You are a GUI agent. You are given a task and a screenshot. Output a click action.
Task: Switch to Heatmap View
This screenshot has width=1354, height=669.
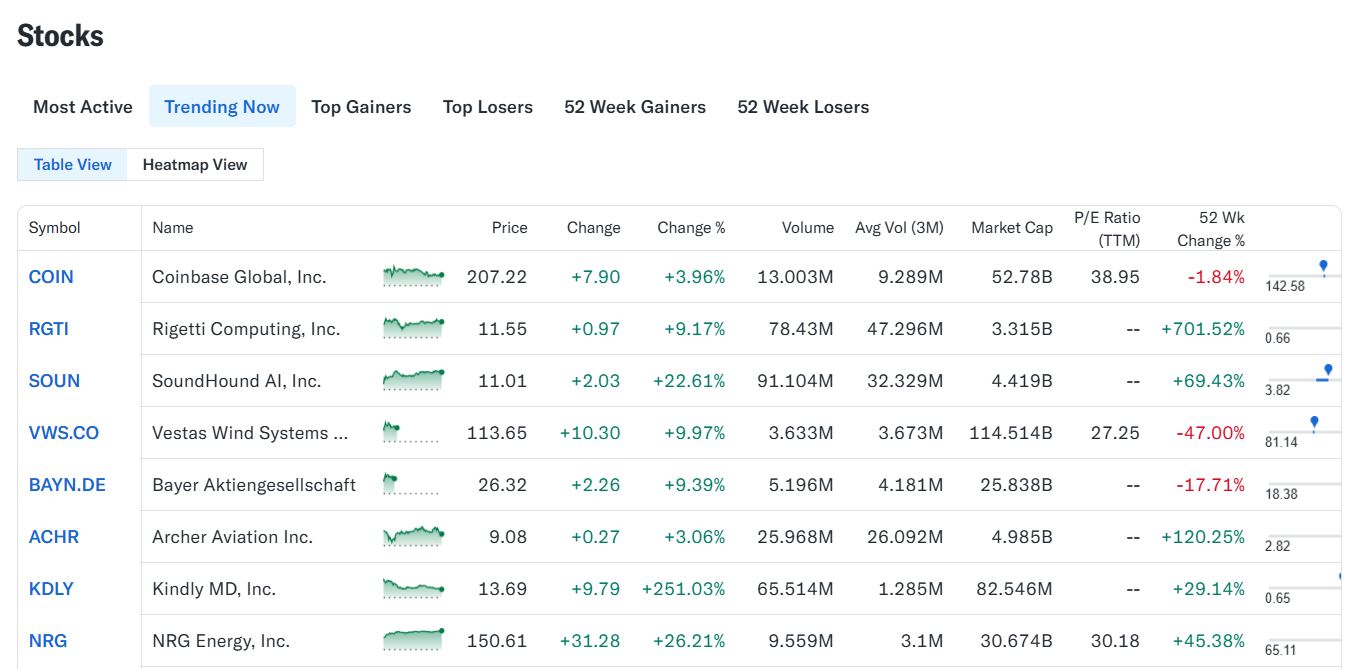tap(195, 165)
